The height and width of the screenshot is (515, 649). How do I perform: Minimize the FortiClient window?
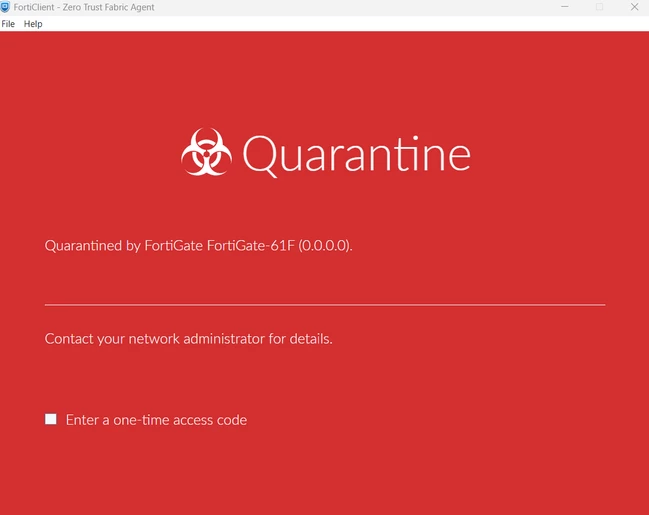(x=565, y=7)
